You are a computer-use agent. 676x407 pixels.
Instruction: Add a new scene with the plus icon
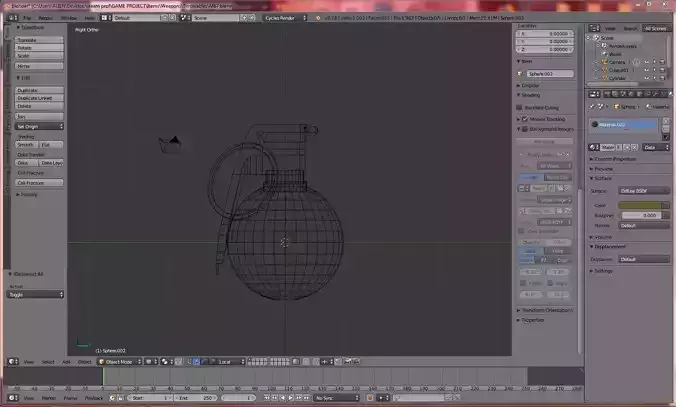244,18
